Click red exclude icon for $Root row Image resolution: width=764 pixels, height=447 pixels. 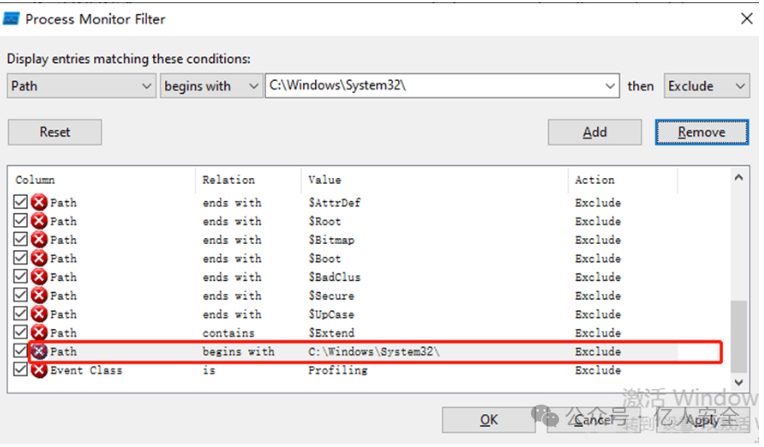click(x=39, y=222)
